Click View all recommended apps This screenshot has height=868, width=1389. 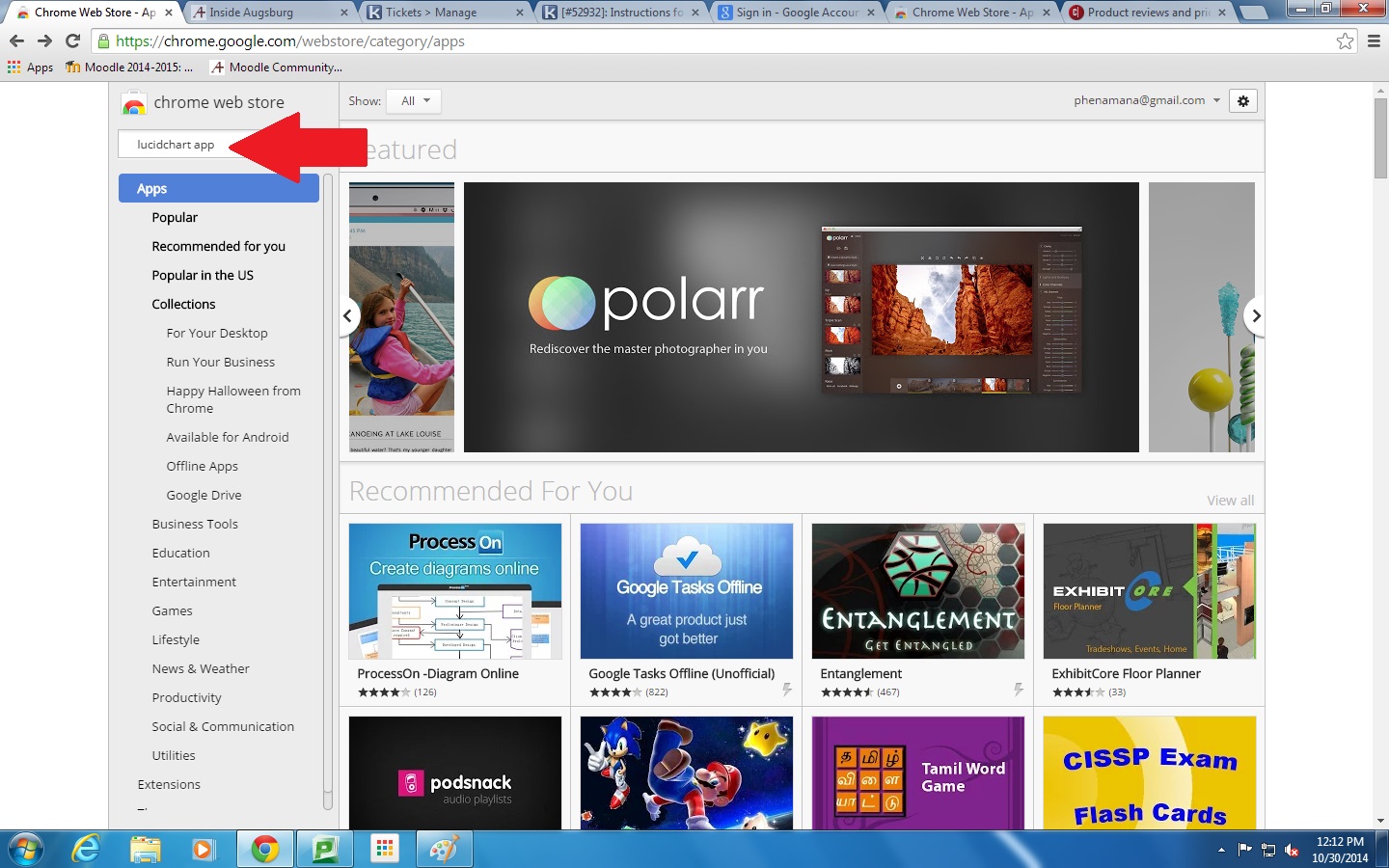point(1230,501)
